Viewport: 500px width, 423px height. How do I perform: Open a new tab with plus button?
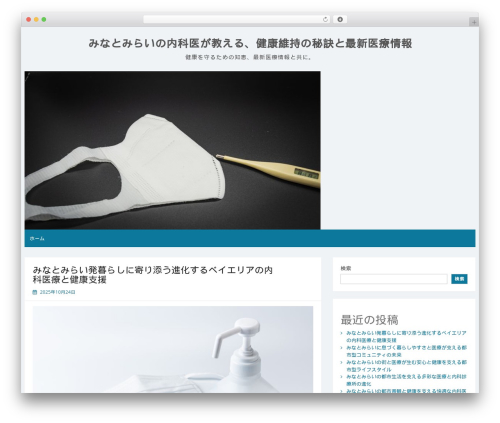click(x=474, y=22)
